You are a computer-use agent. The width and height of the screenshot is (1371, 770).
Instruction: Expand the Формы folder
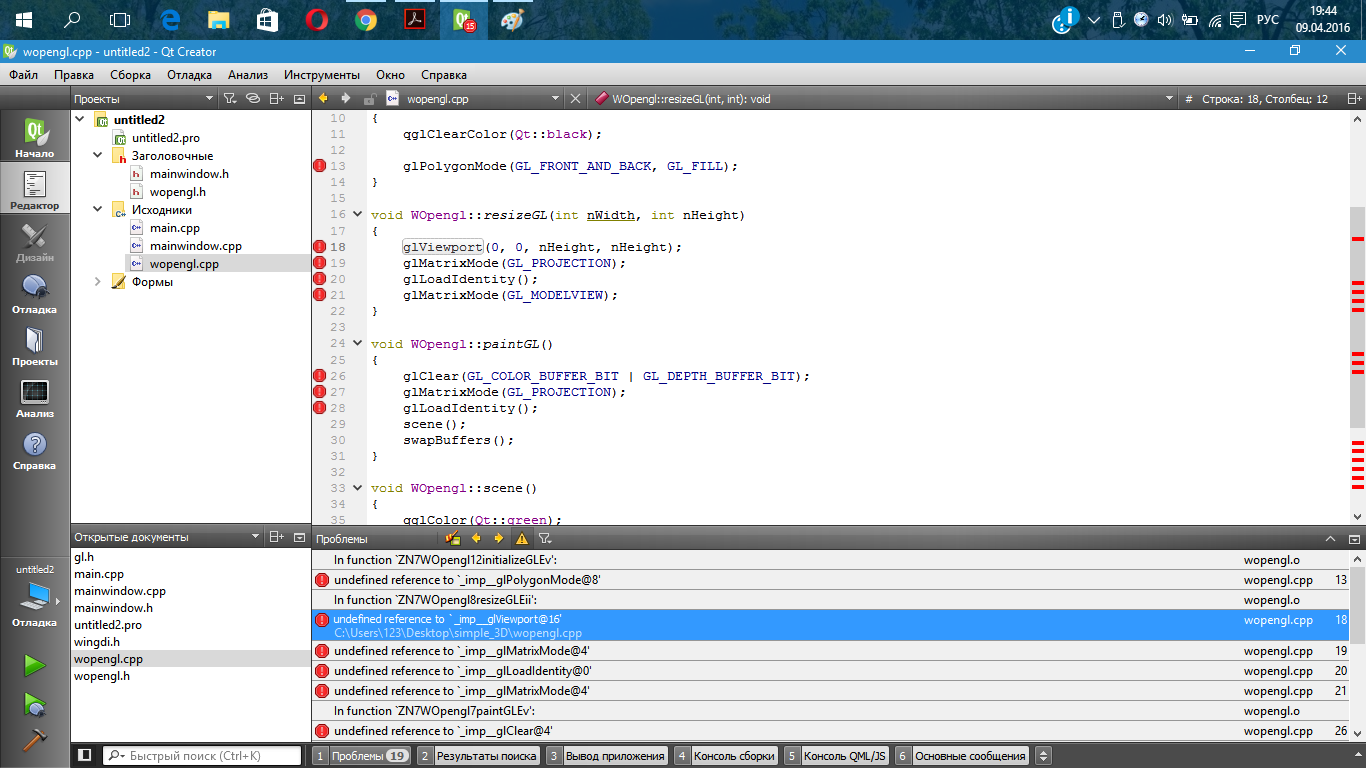click(98, 282)
